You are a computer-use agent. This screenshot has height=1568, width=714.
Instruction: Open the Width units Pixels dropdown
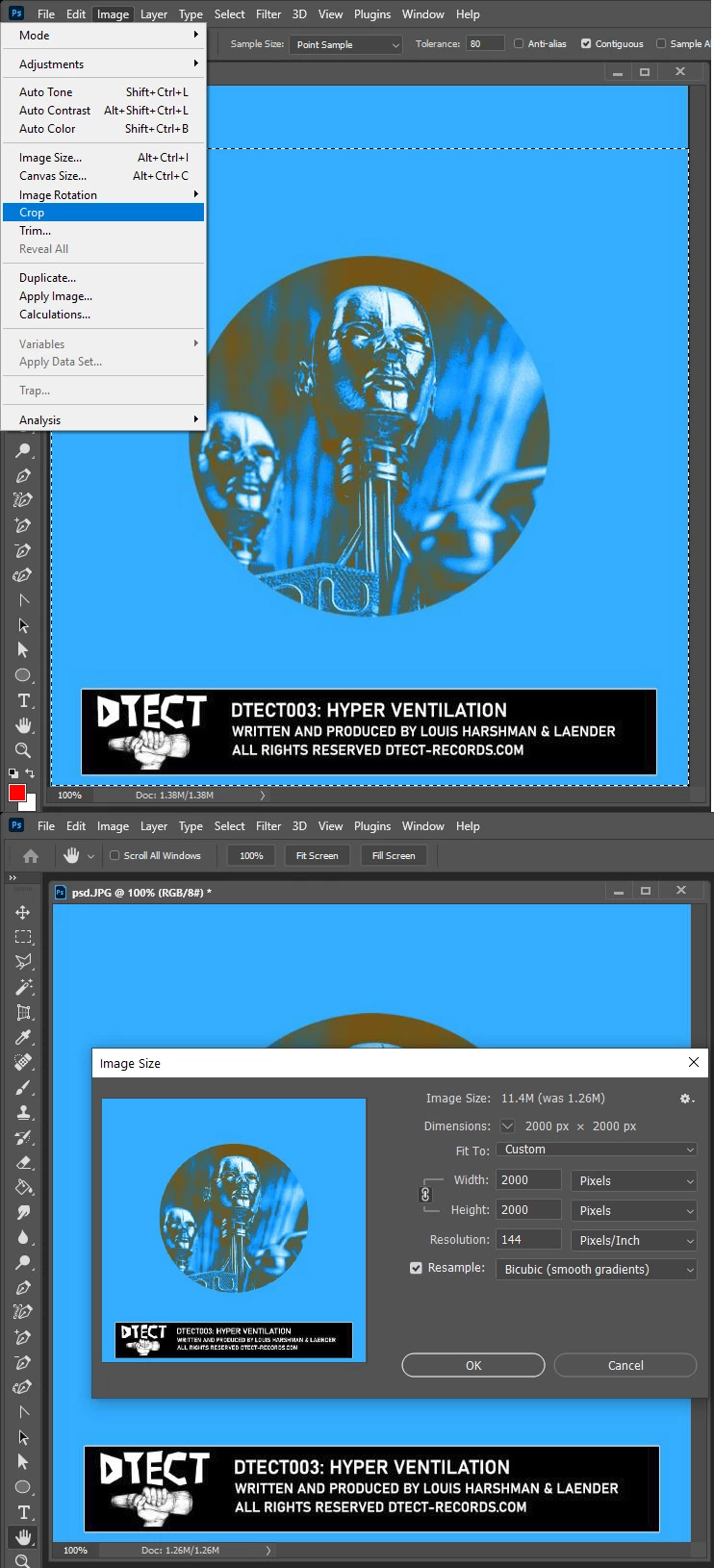pos(634,1180)
